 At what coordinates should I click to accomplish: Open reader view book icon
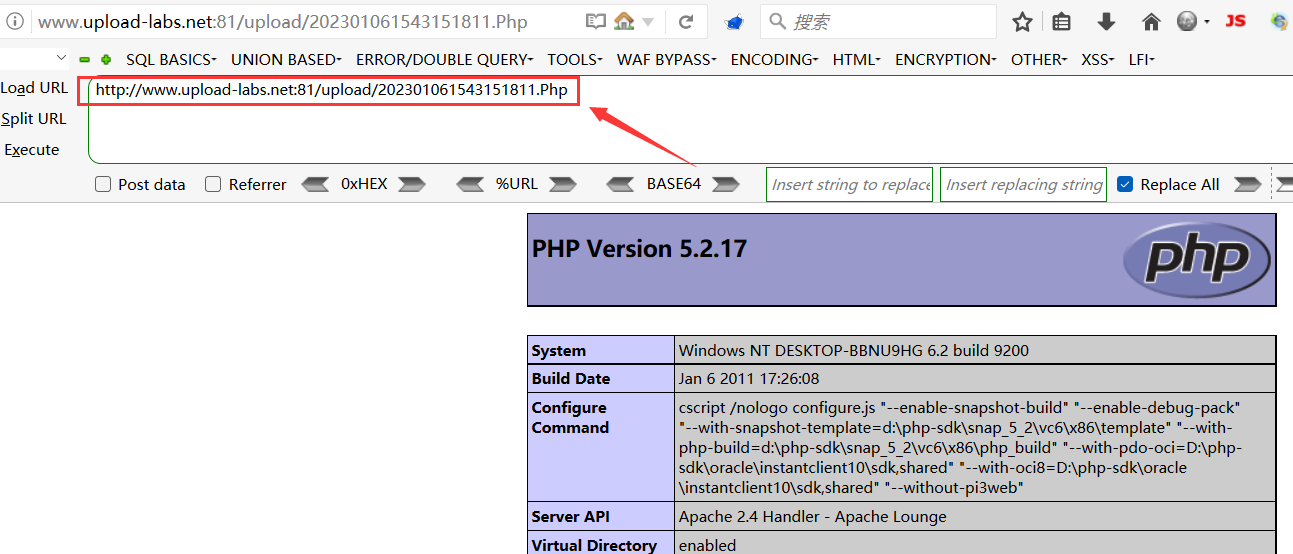click(x=596, y=21)
